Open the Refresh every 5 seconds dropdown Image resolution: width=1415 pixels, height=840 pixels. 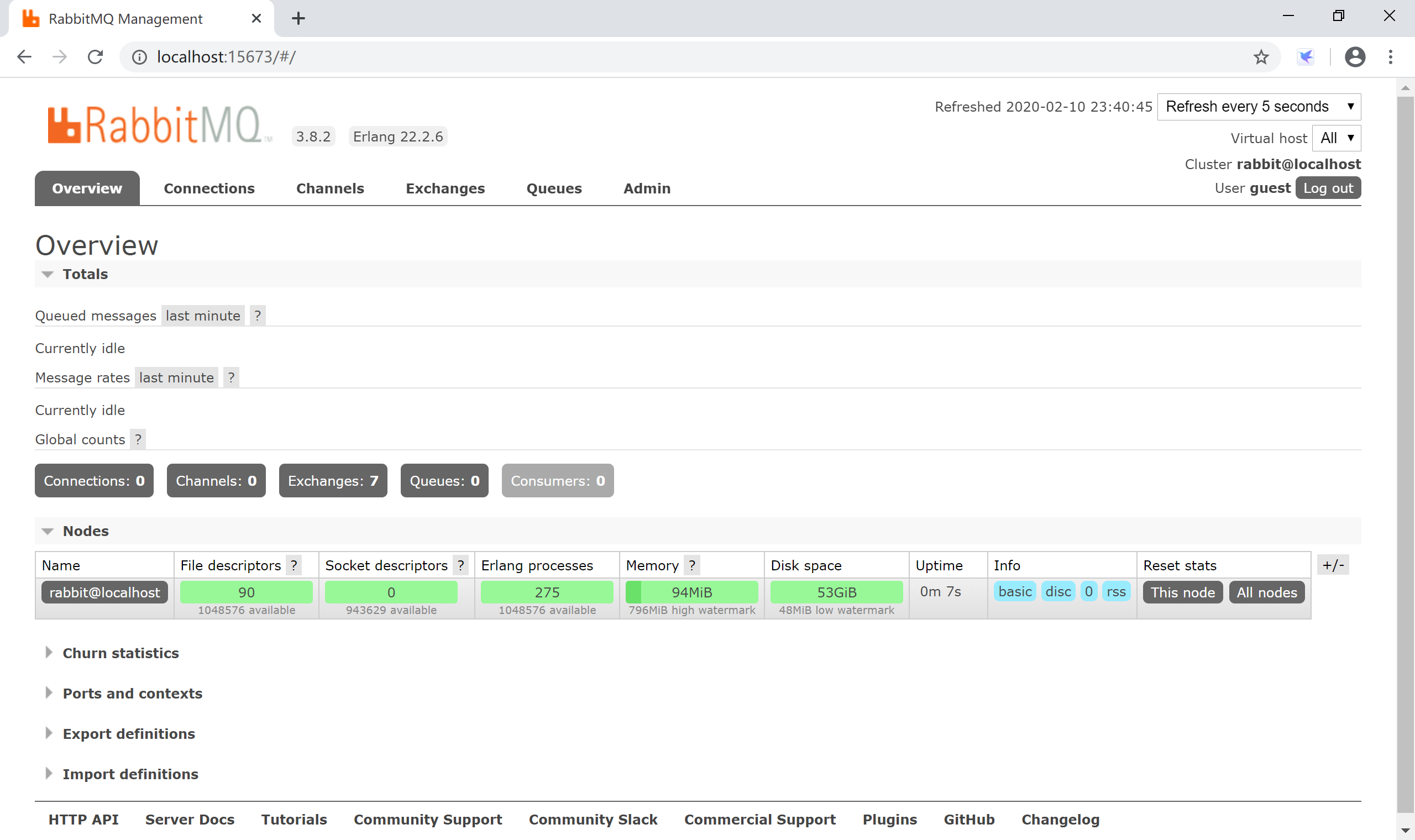pos(1259,107)
